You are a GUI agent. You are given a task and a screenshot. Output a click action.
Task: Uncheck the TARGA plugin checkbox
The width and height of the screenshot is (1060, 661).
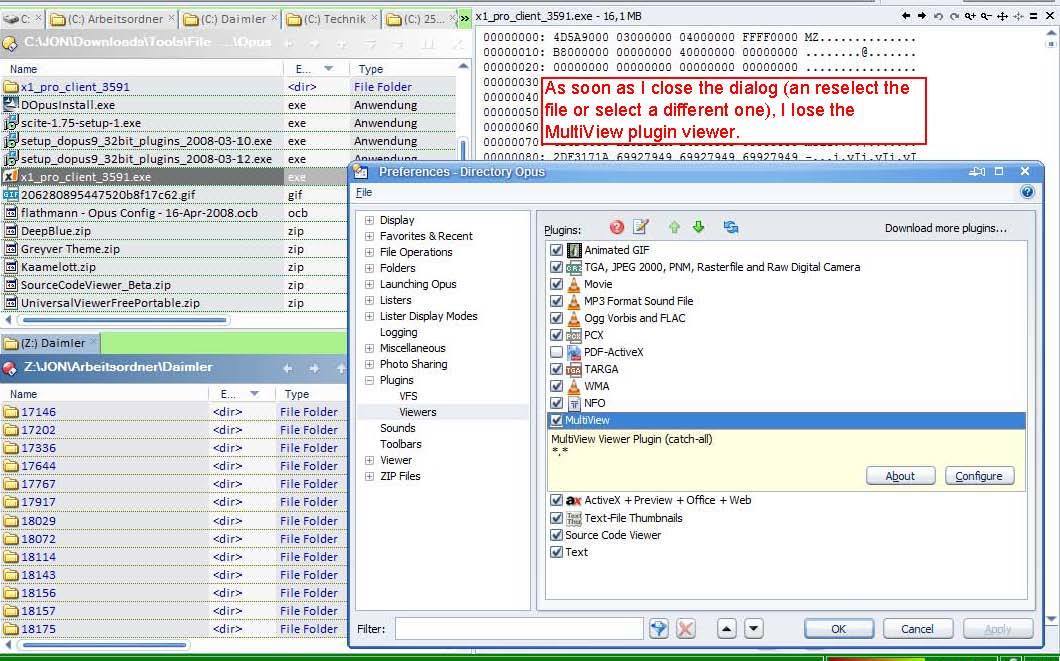[x=556, y=369]
